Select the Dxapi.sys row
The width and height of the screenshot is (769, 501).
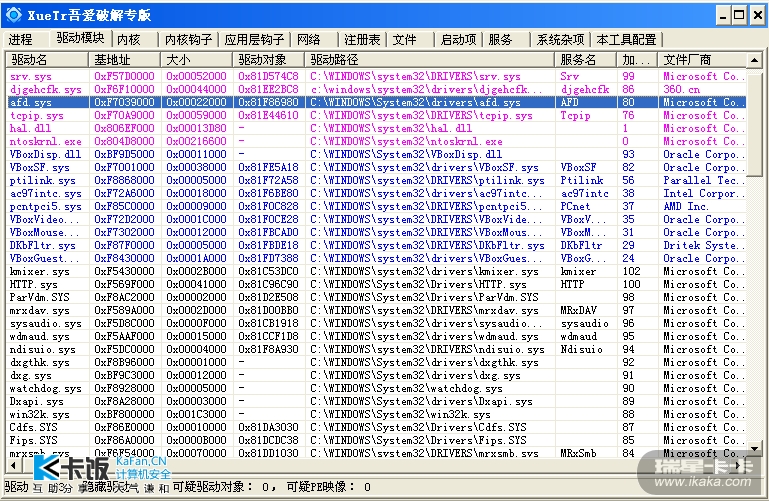(376, 401)
